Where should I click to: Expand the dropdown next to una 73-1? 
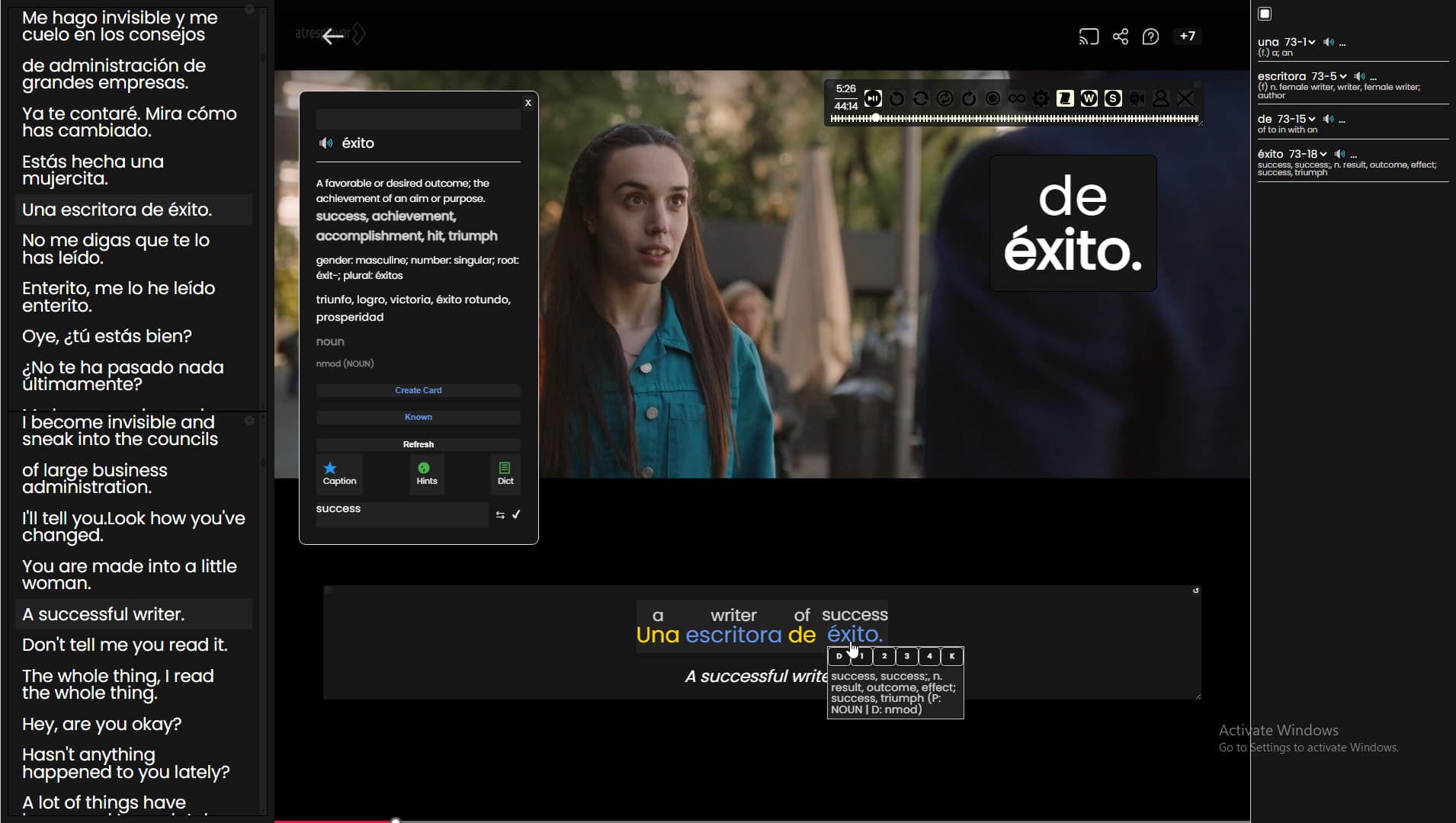[1312, 42]
